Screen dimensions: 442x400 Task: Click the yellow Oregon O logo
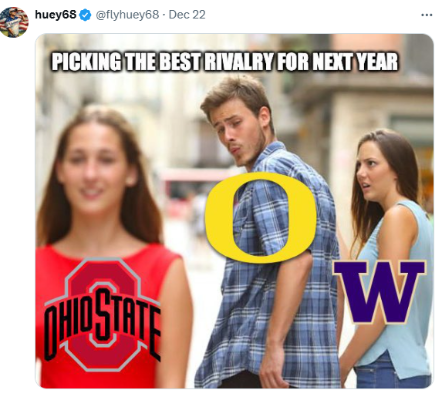click(x=260, y=217)
